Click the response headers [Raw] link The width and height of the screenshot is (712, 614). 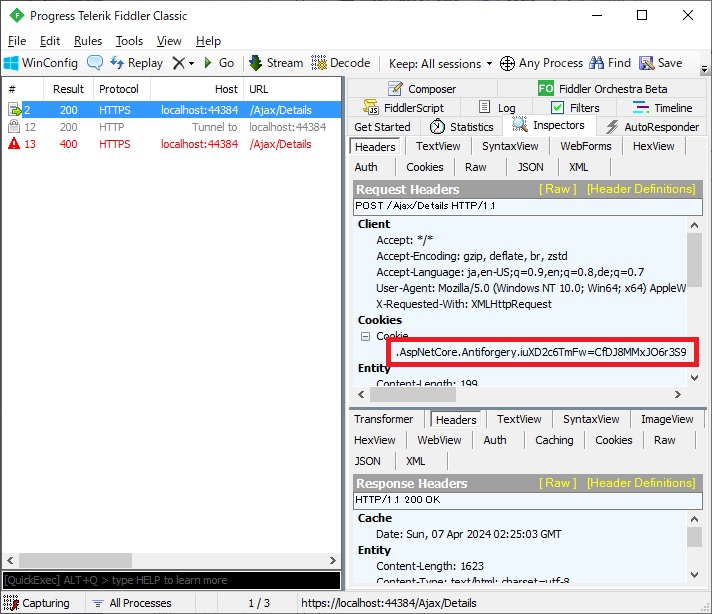tap(557, 483)
